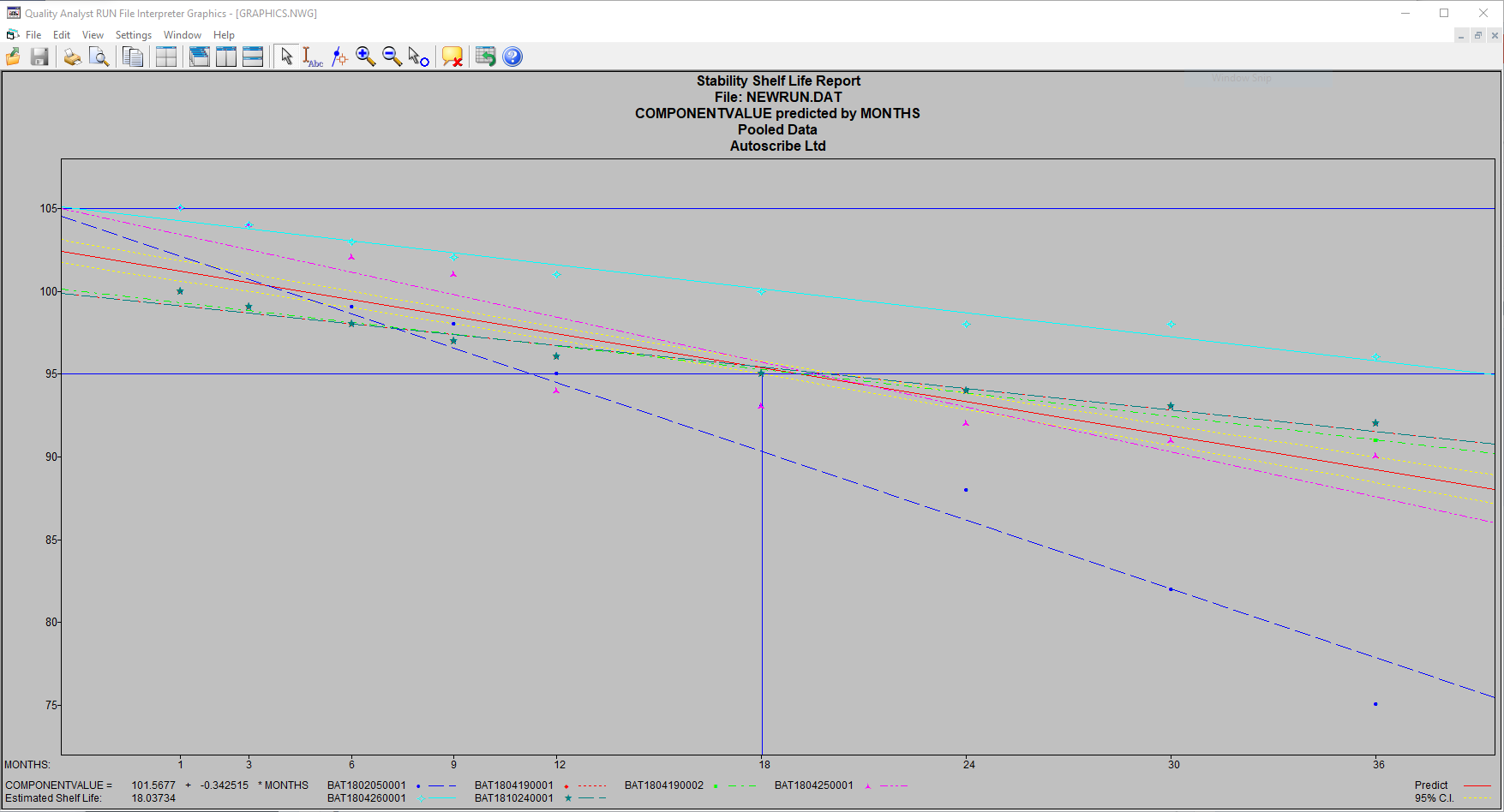Tile the windows in a grid

pos(165,57)
